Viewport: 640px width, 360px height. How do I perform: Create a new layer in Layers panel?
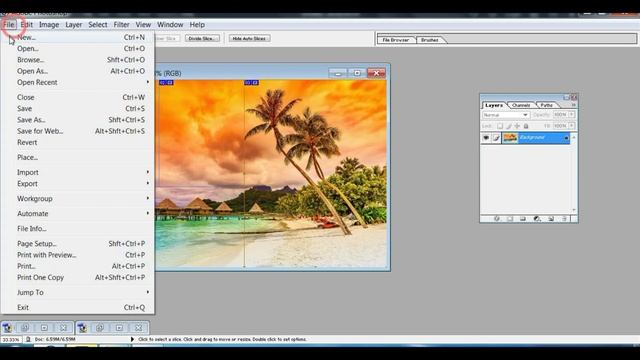(551, 219)
